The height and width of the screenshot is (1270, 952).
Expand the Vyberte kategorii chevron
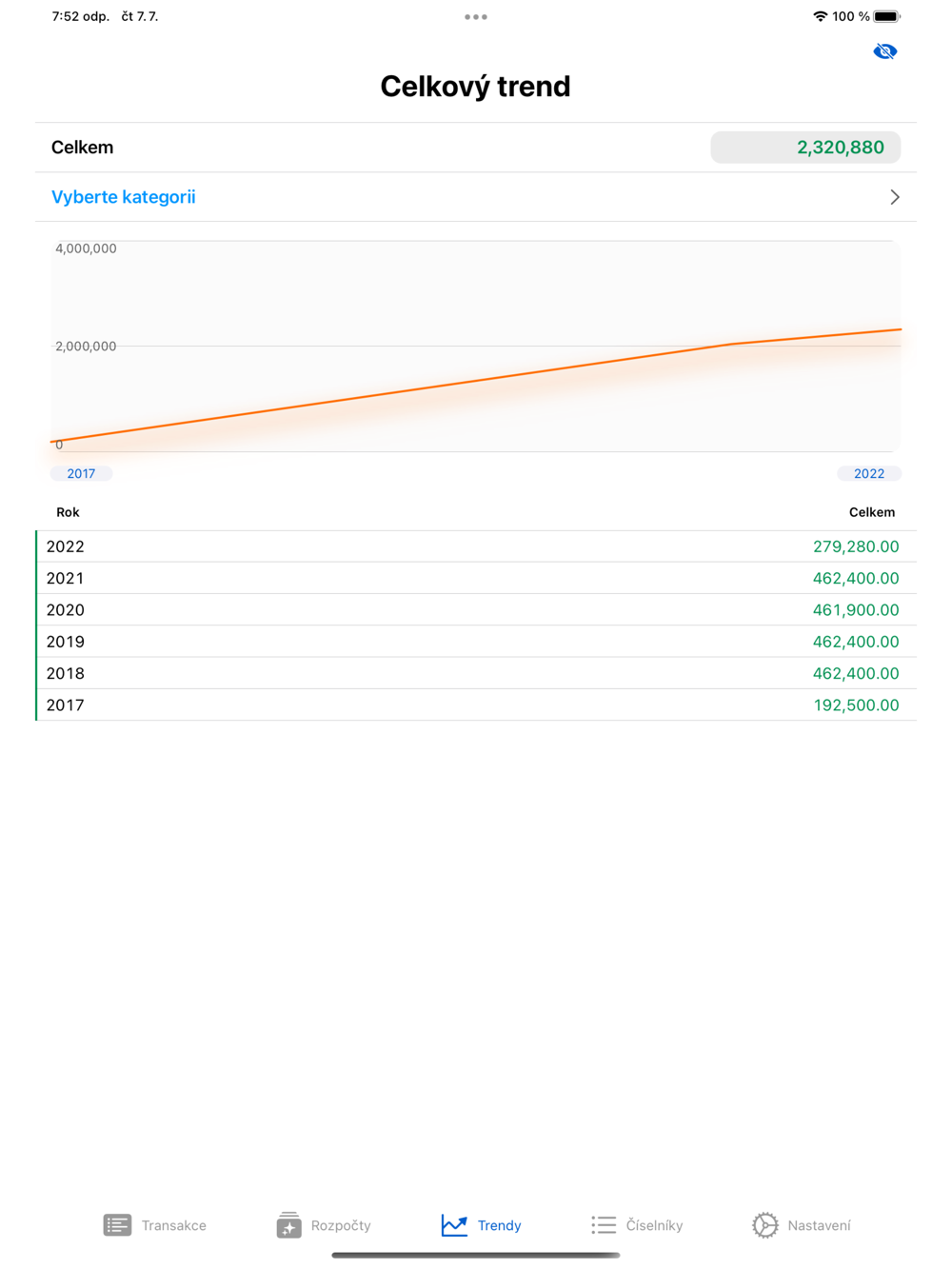(x=895, y=197)
